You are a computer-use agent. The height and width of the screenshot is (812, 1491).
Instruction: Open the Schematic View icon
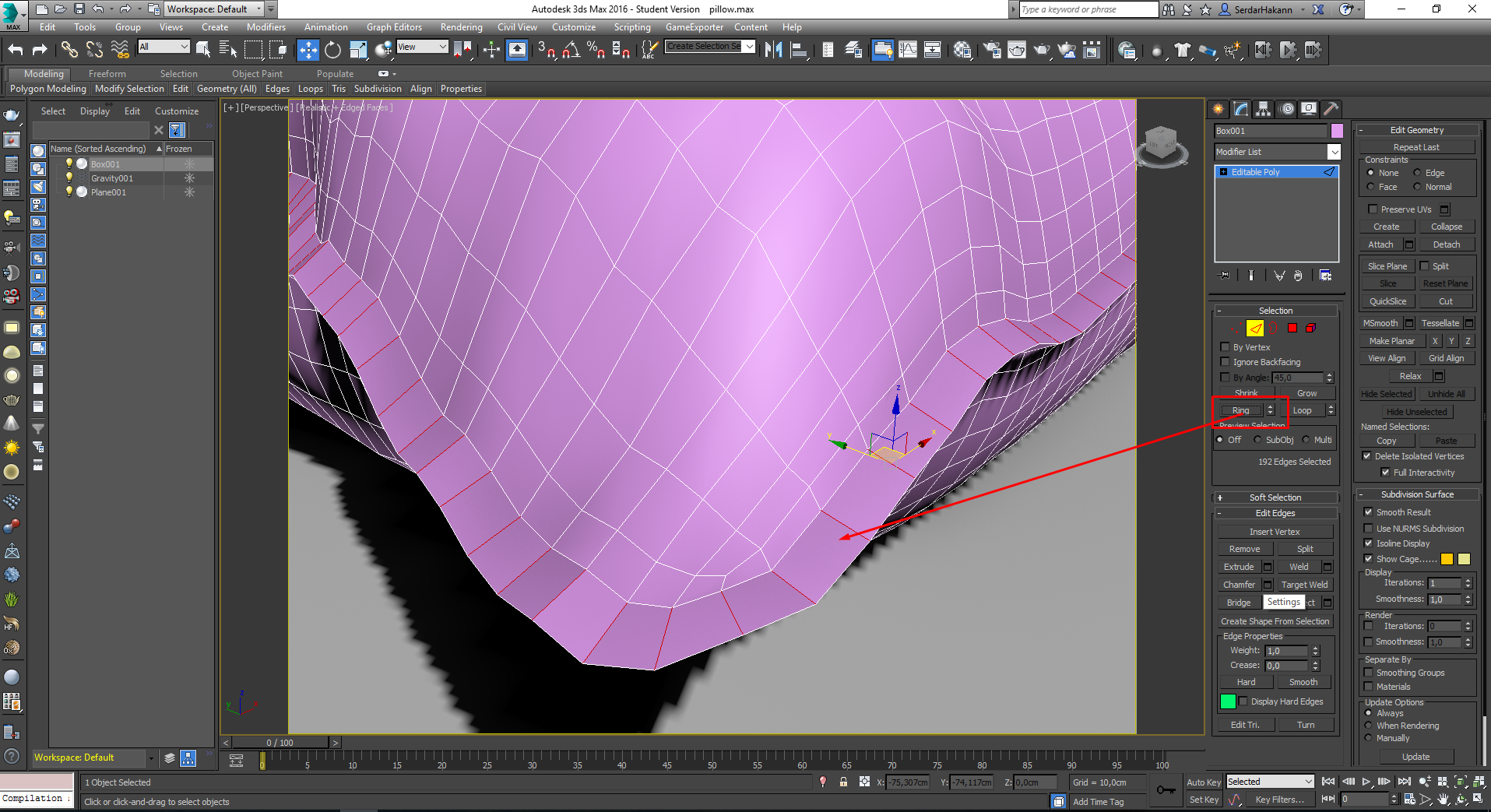click(932, 50)
